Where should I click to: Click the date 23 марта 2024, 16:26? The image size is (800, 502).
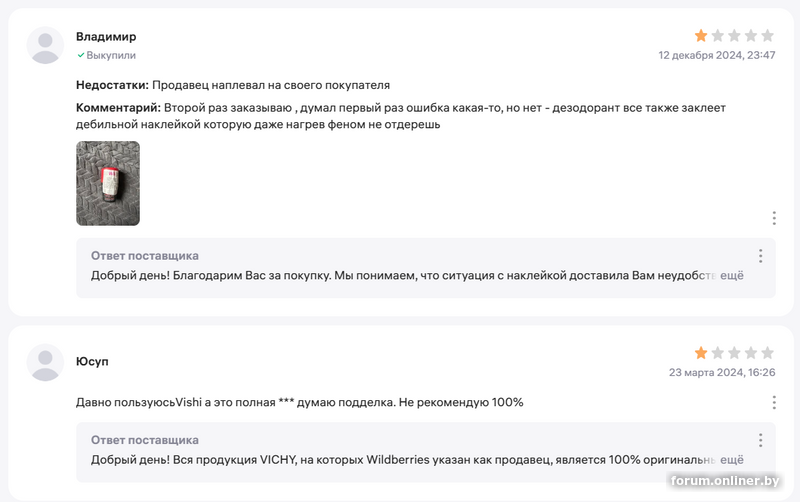tap(722, 372)
